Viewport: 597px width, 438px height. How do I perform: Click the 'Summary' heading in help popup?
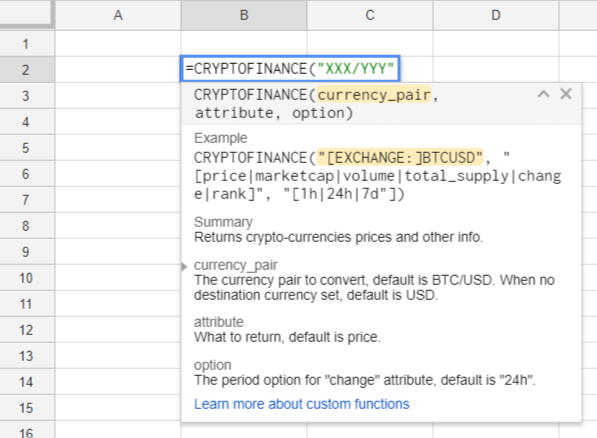coord(223,222)
